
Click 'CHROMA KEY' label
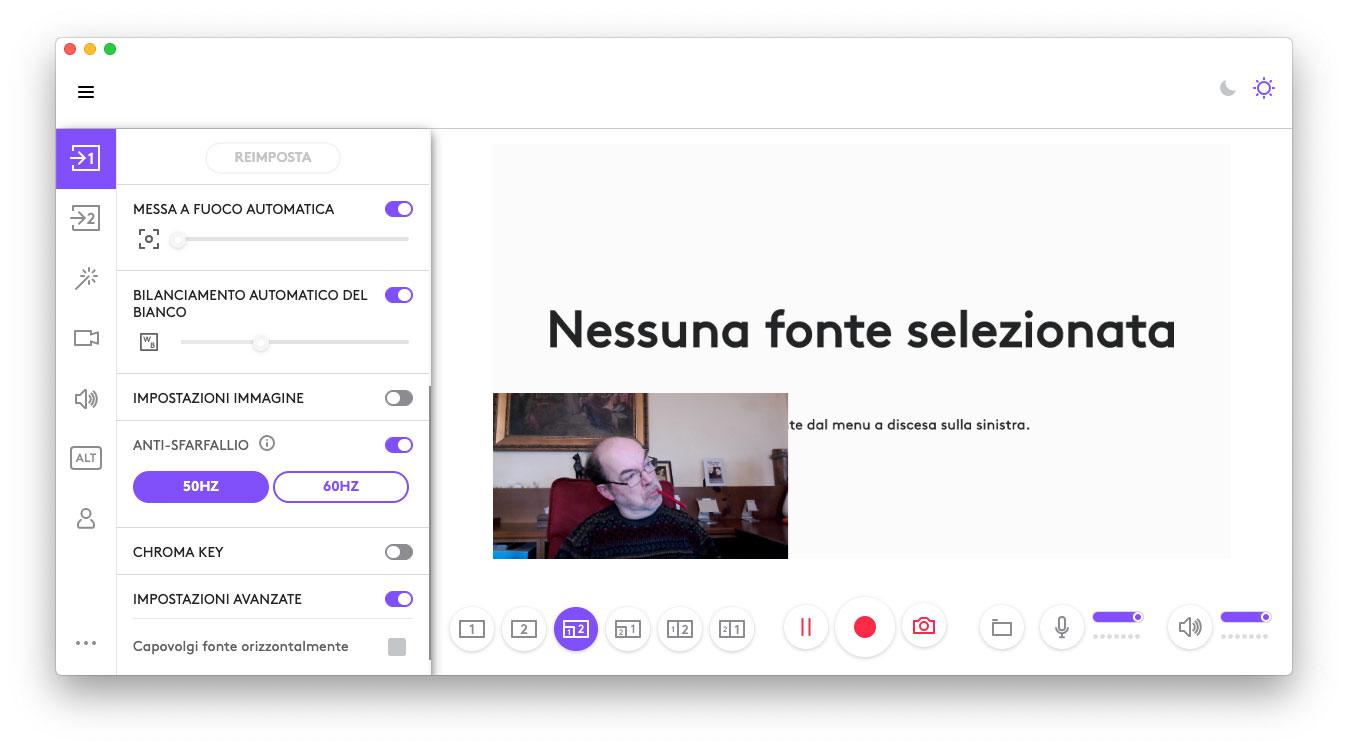click(x=178, y=552)
